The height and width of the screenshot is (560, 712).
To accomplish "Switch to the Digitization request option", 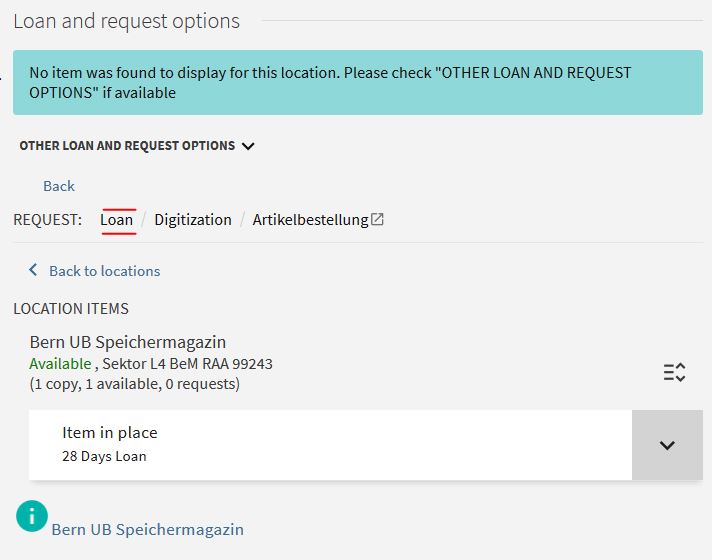I will click(x=193, y=220).
